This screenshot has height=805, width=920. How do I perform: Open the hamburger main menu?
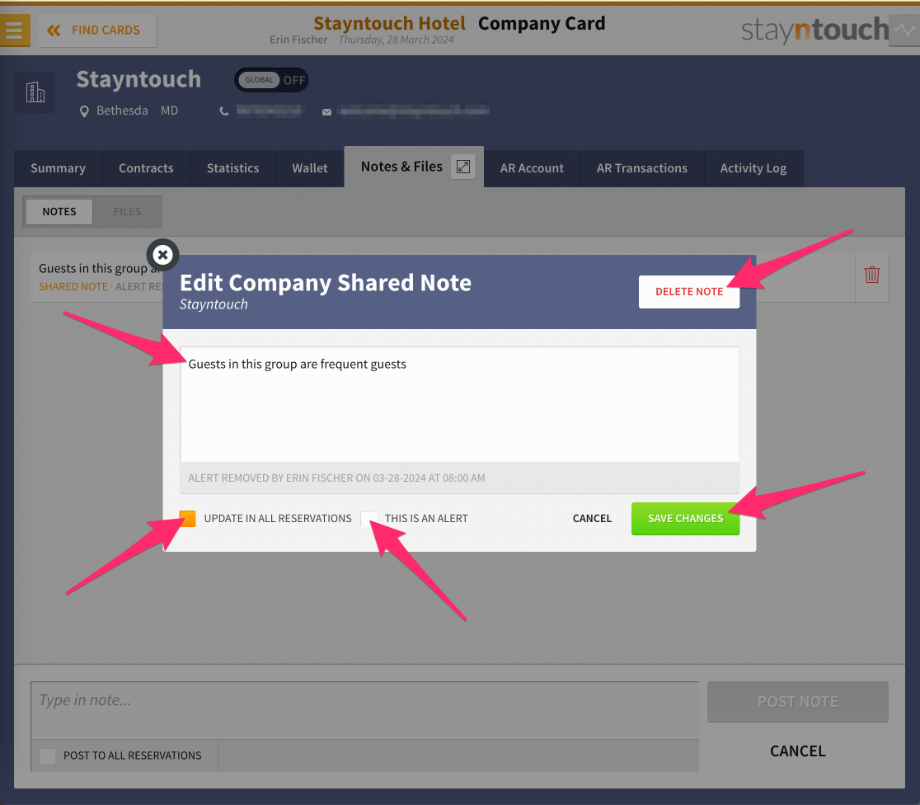coord(14,30)
